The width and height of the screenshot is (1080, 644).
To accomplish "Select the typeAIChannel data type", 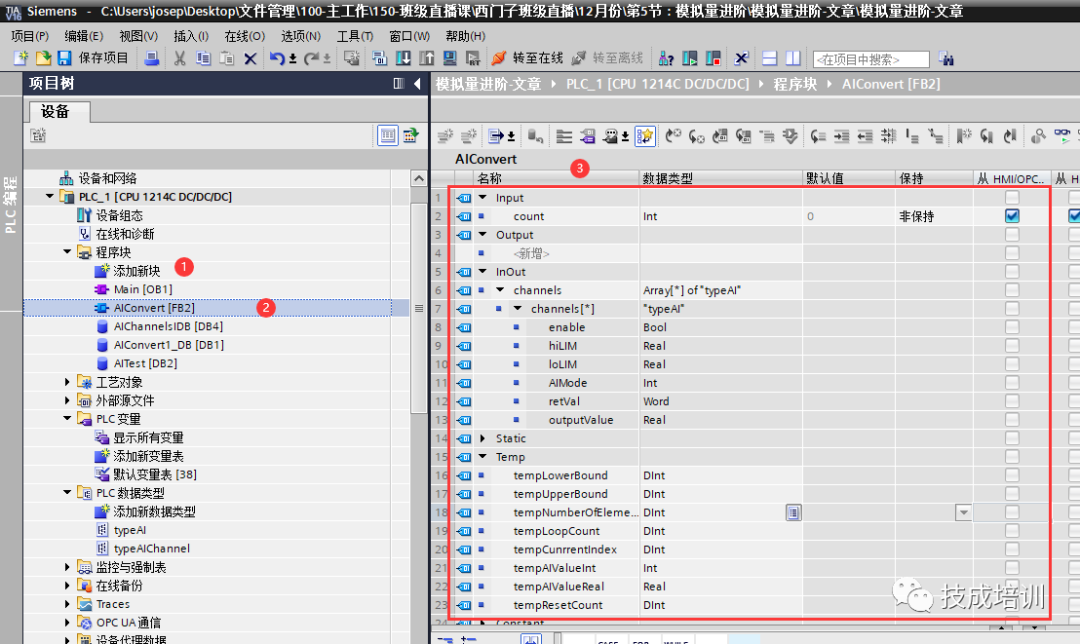I will pos(152,548).
